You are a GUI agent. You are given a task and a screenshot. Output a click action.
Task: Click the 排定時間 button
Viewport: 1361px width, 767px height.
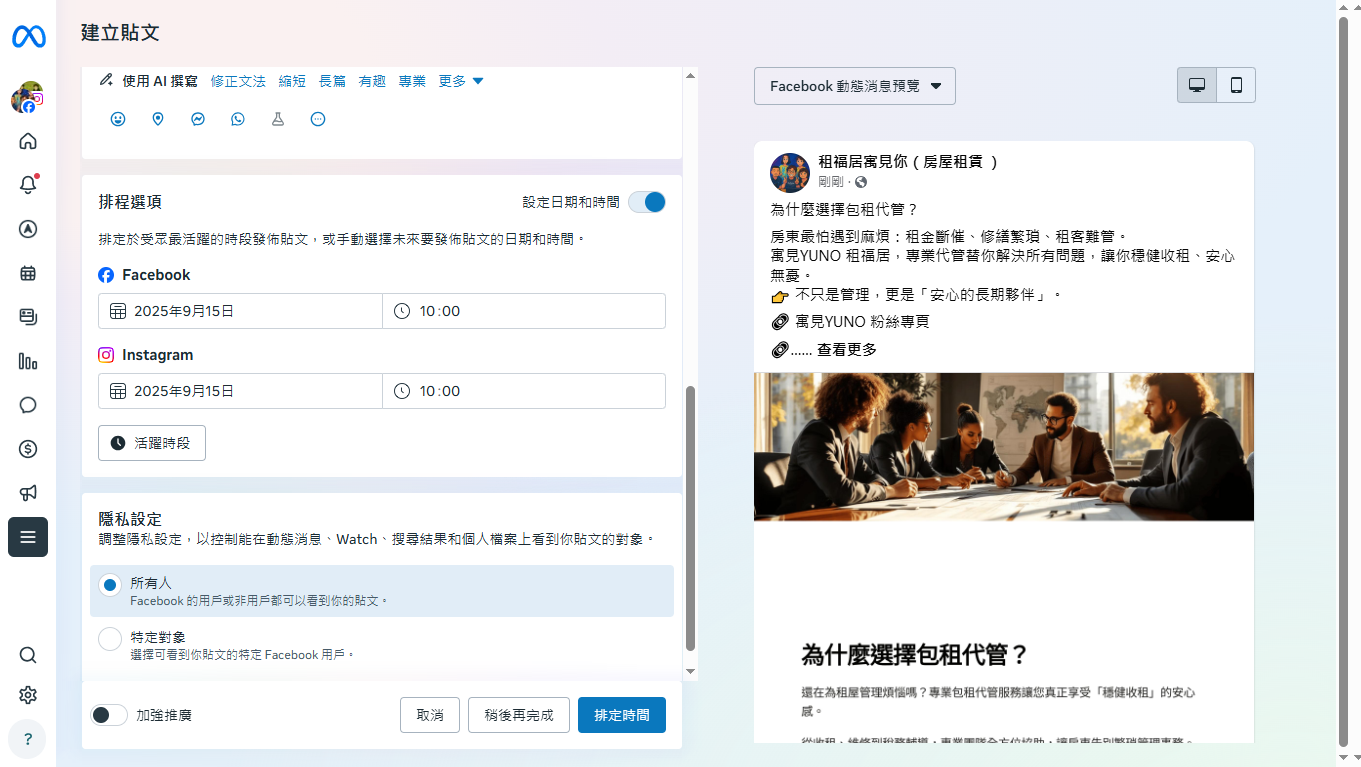point(621,715)
